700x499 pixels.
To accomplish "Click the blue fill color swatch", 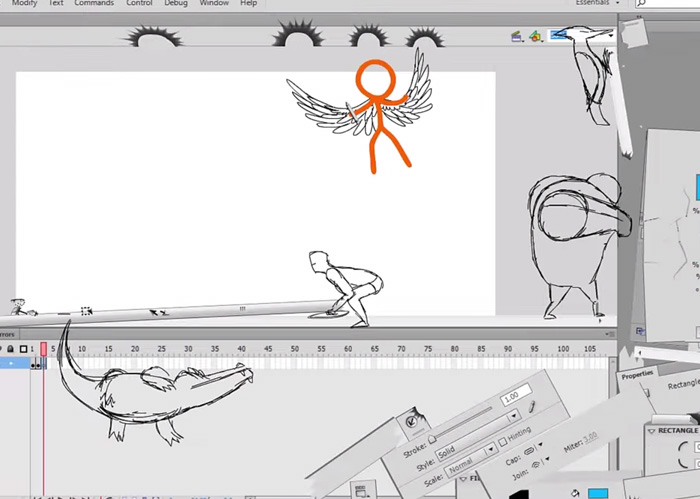I will 598,493.
